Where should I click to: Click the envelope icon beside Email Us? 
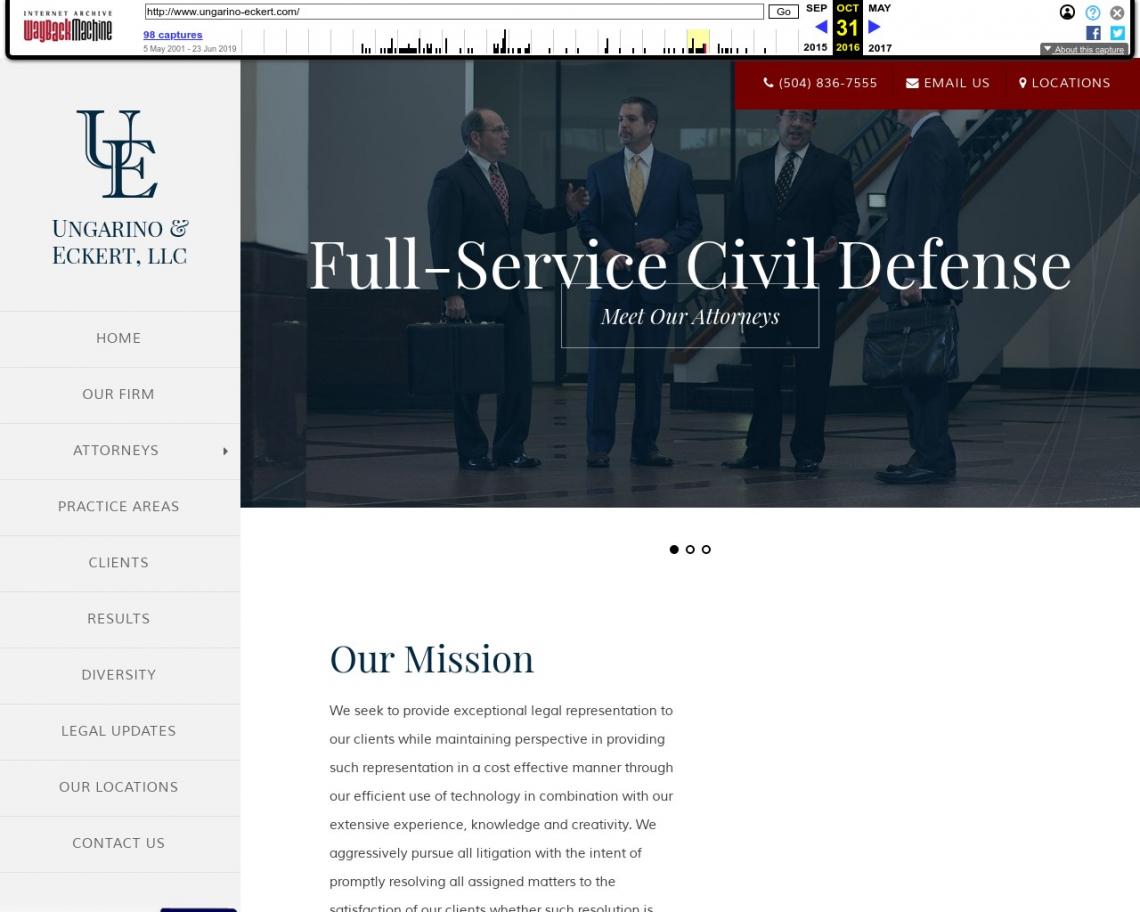912,83
